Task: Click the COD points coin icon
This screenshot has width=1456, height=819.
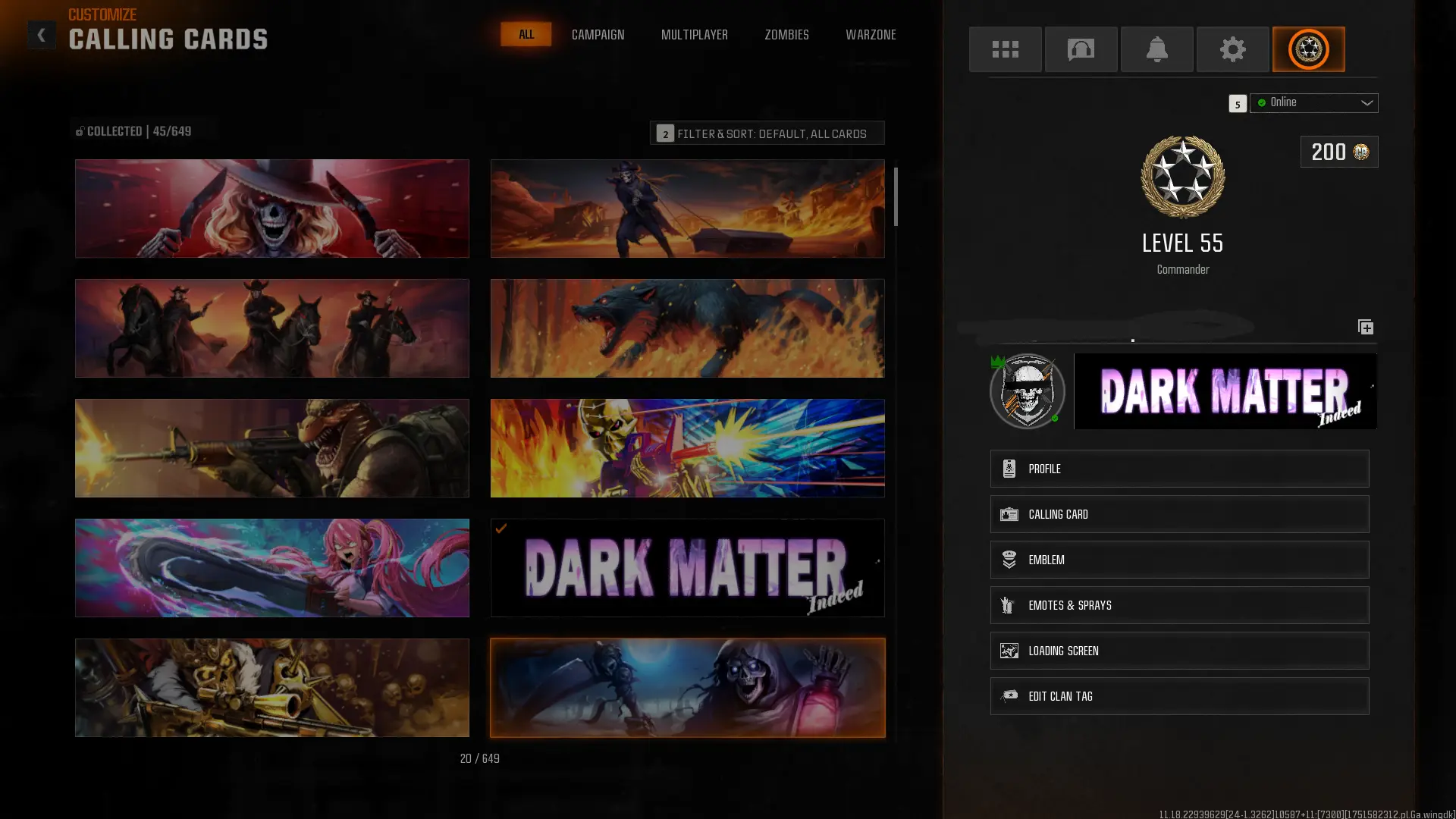Action: coord(1360,152)
